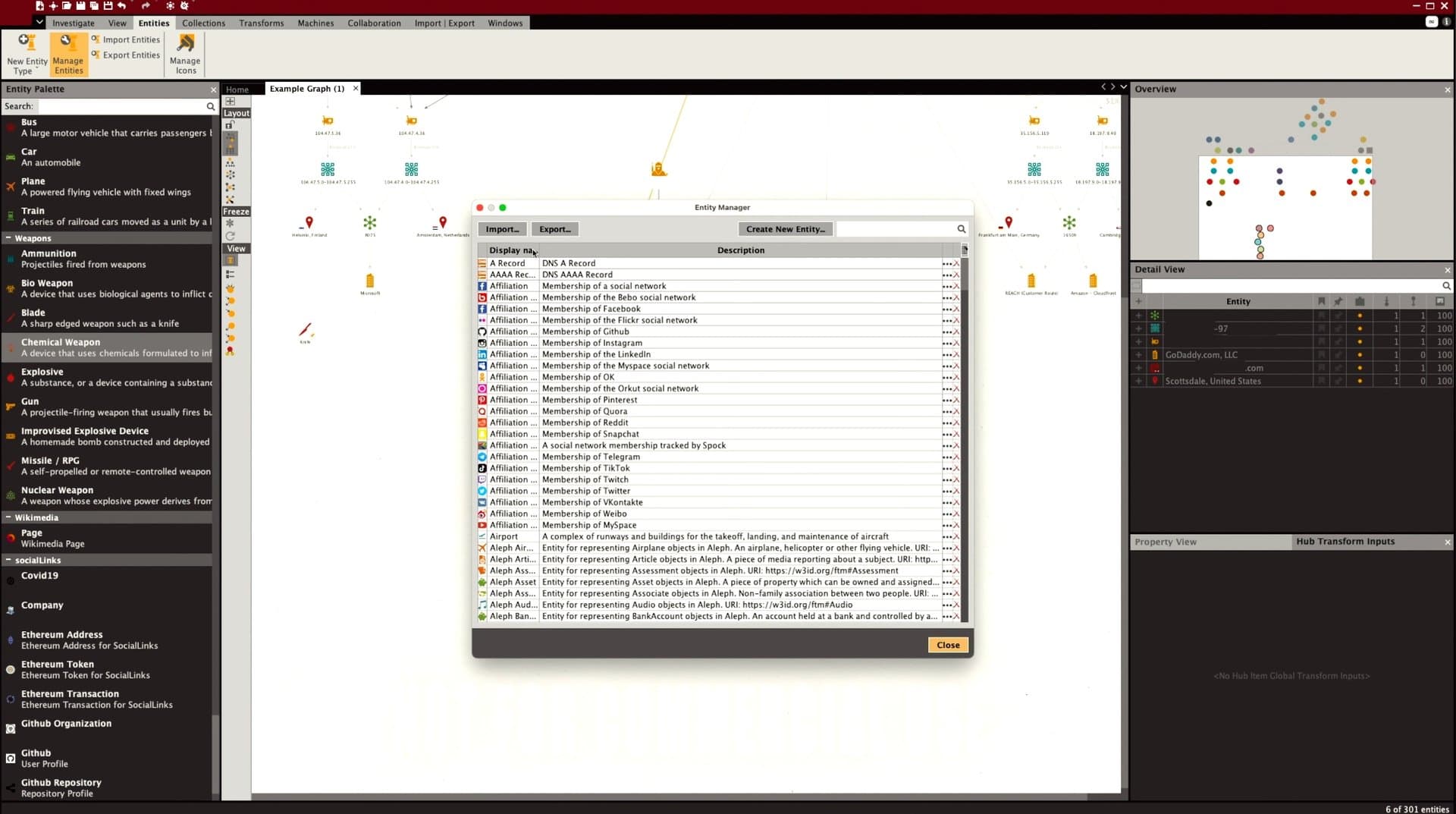
Task: Click Export Entities in the ribbon
Action: click(126, 55)
